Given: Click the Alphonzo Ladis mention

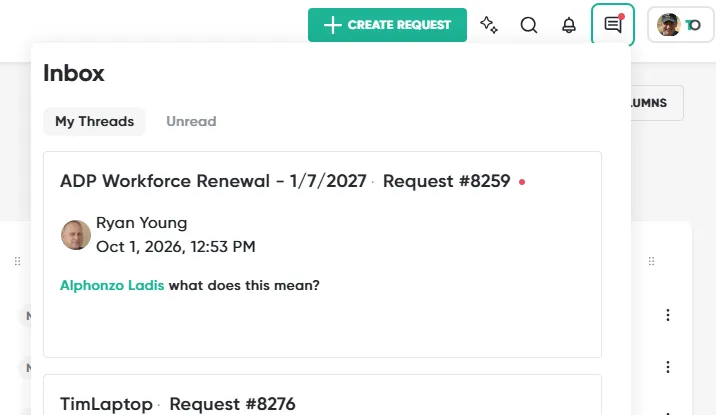Looking at the screenshot, I should pyautogui.click(x=112, y=285).
